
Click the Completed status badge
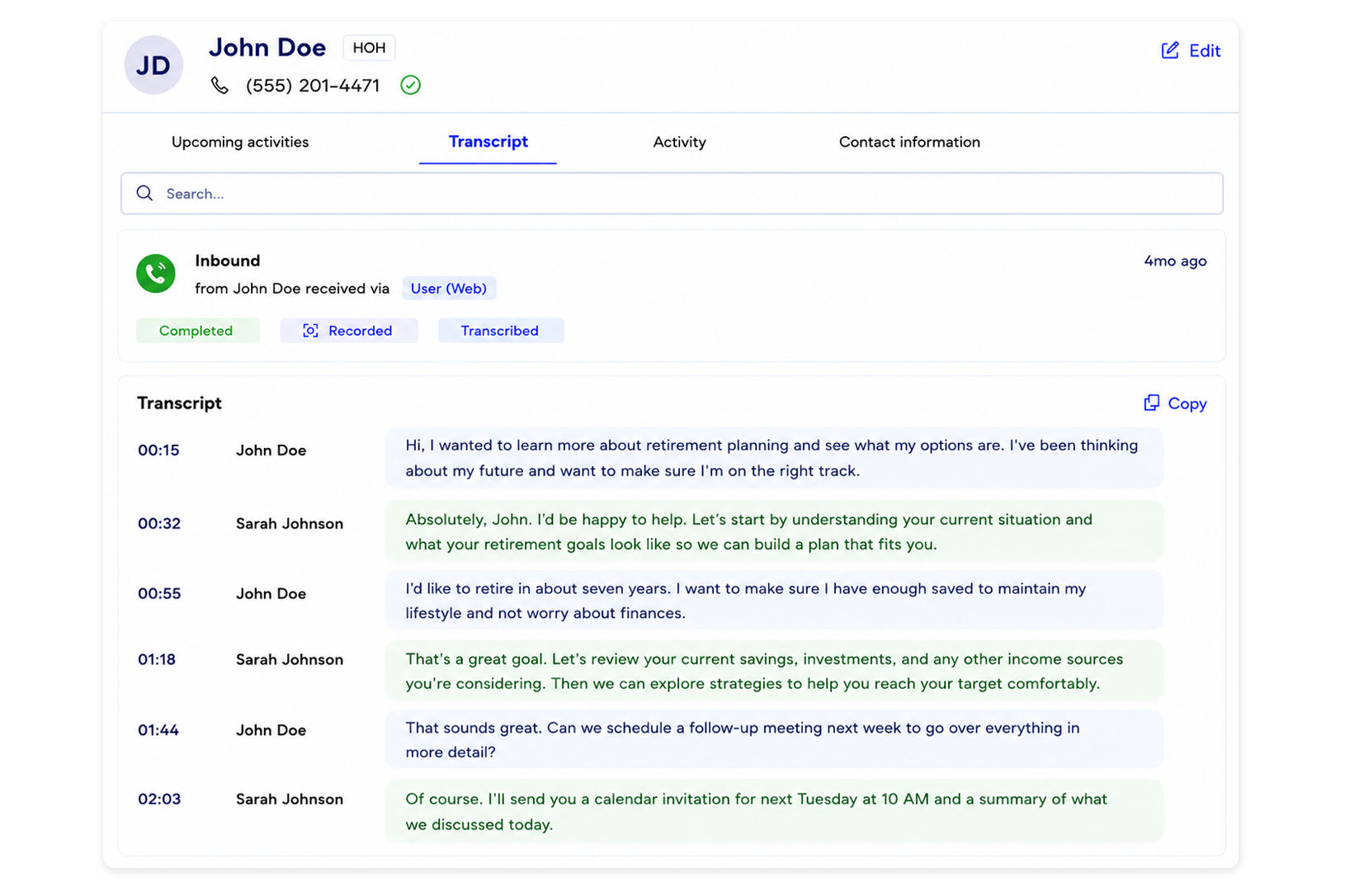pos(196,331)
